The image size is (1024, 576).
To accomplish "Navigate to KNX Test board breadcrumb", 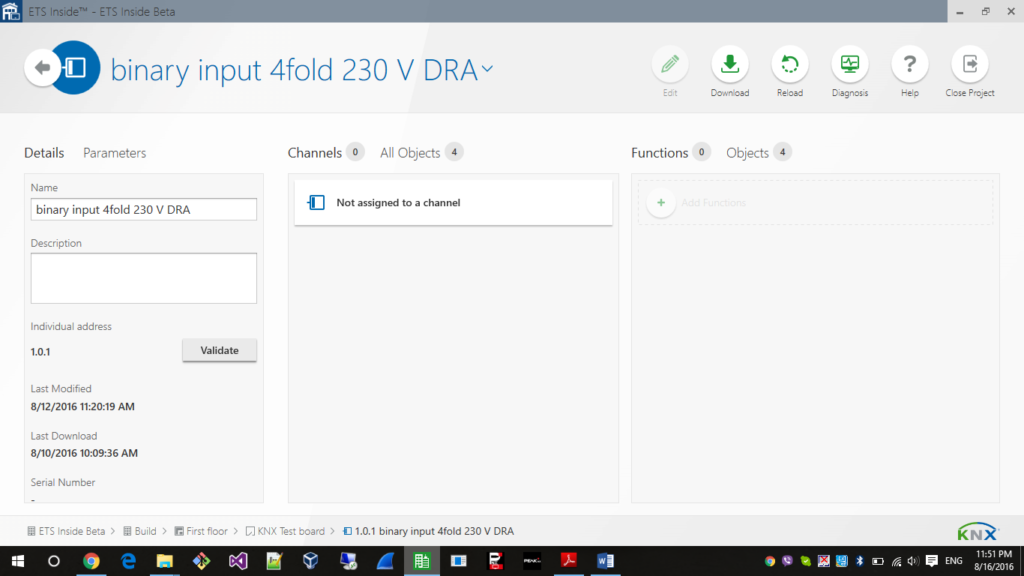I will point(285,531).
